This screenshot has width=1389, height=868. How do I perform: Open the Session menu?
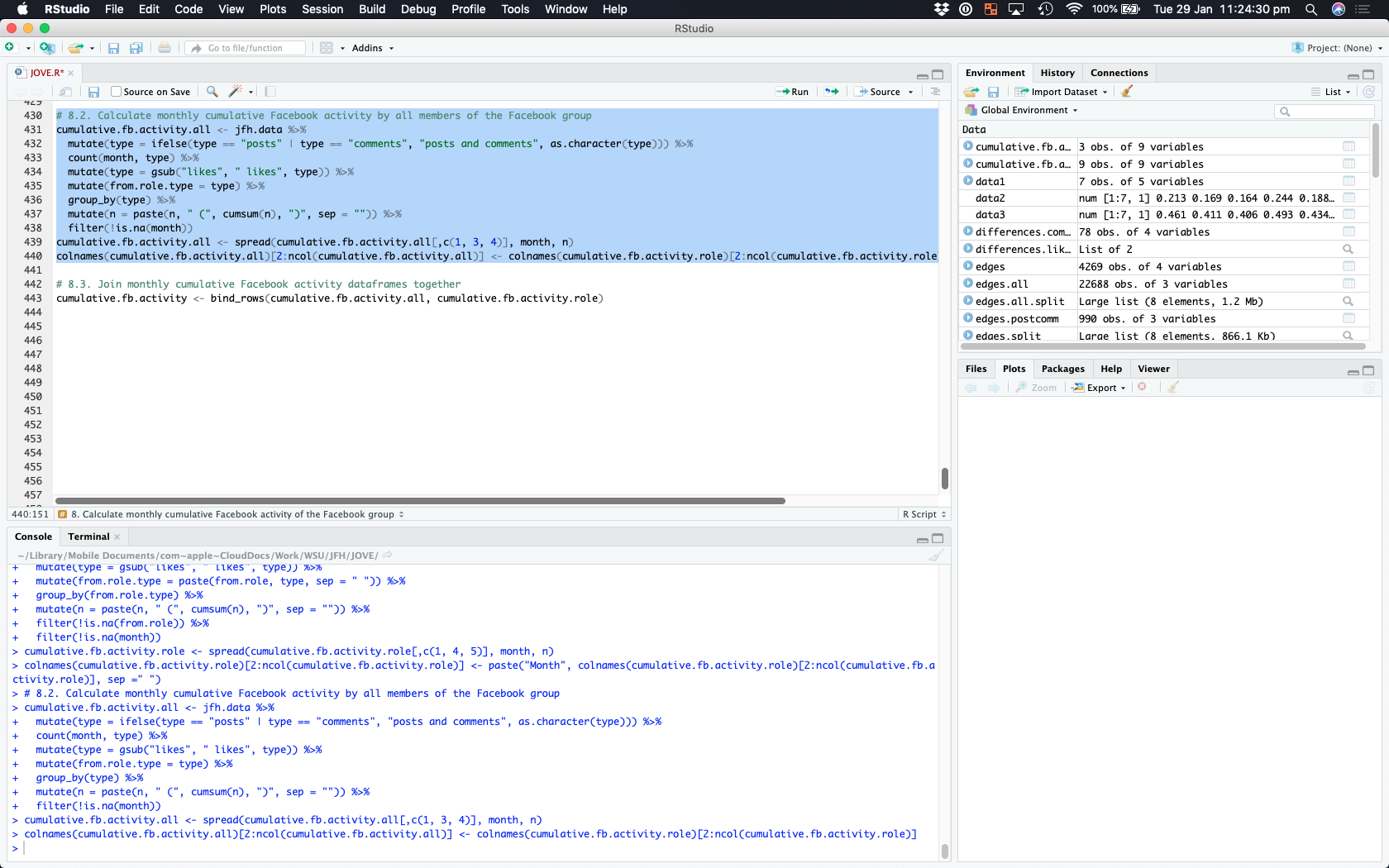pyautogui.click(x=322, y=9)
